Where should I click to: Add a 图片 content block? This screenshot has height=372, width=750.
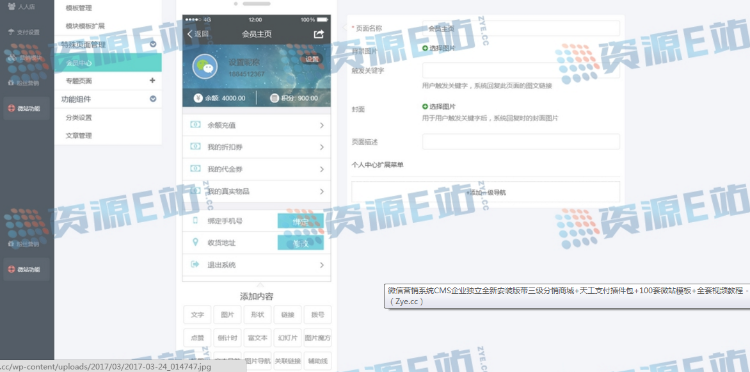[228, 315]
